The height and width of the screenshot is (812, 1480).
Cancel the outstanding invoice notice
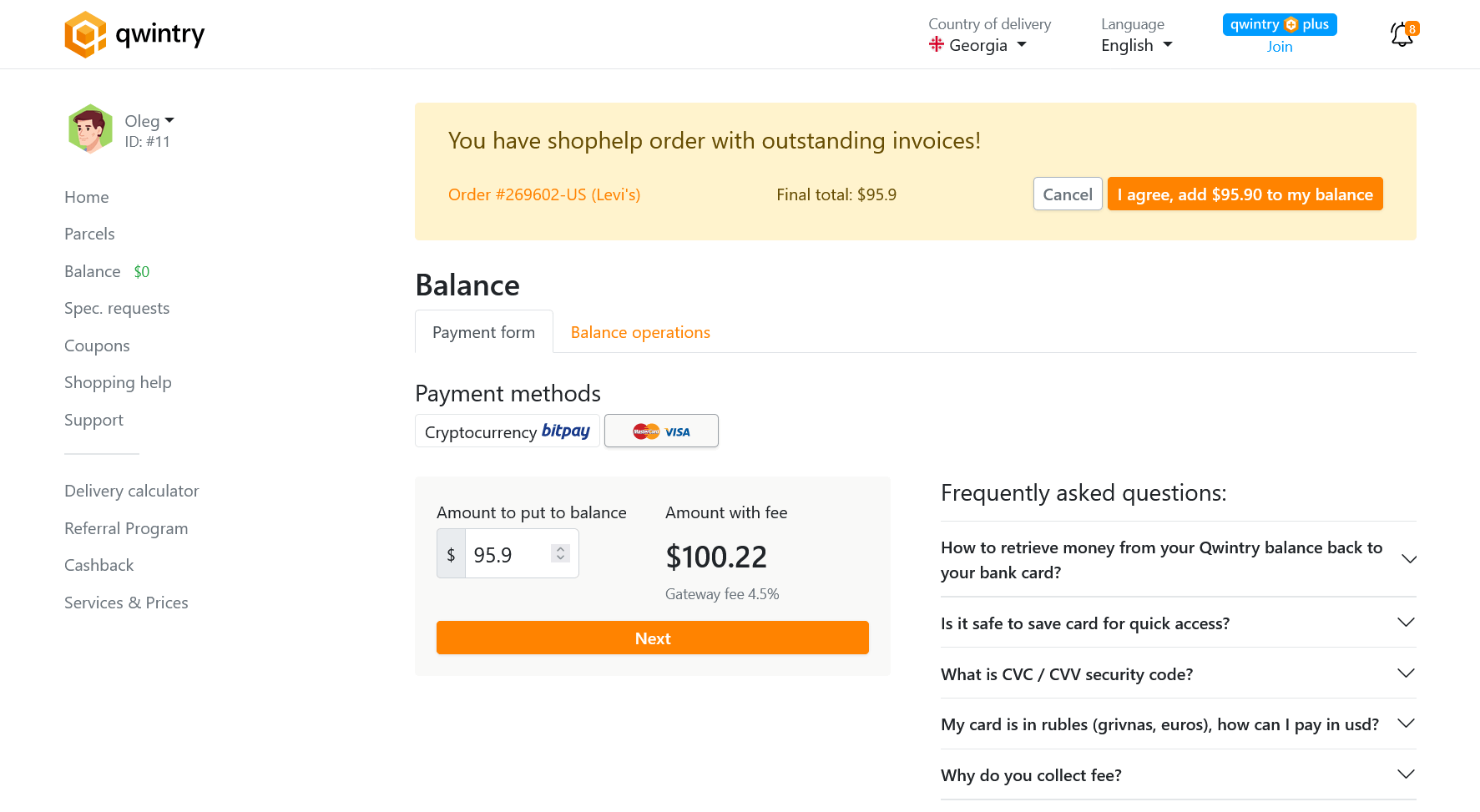coord(1067,194)
